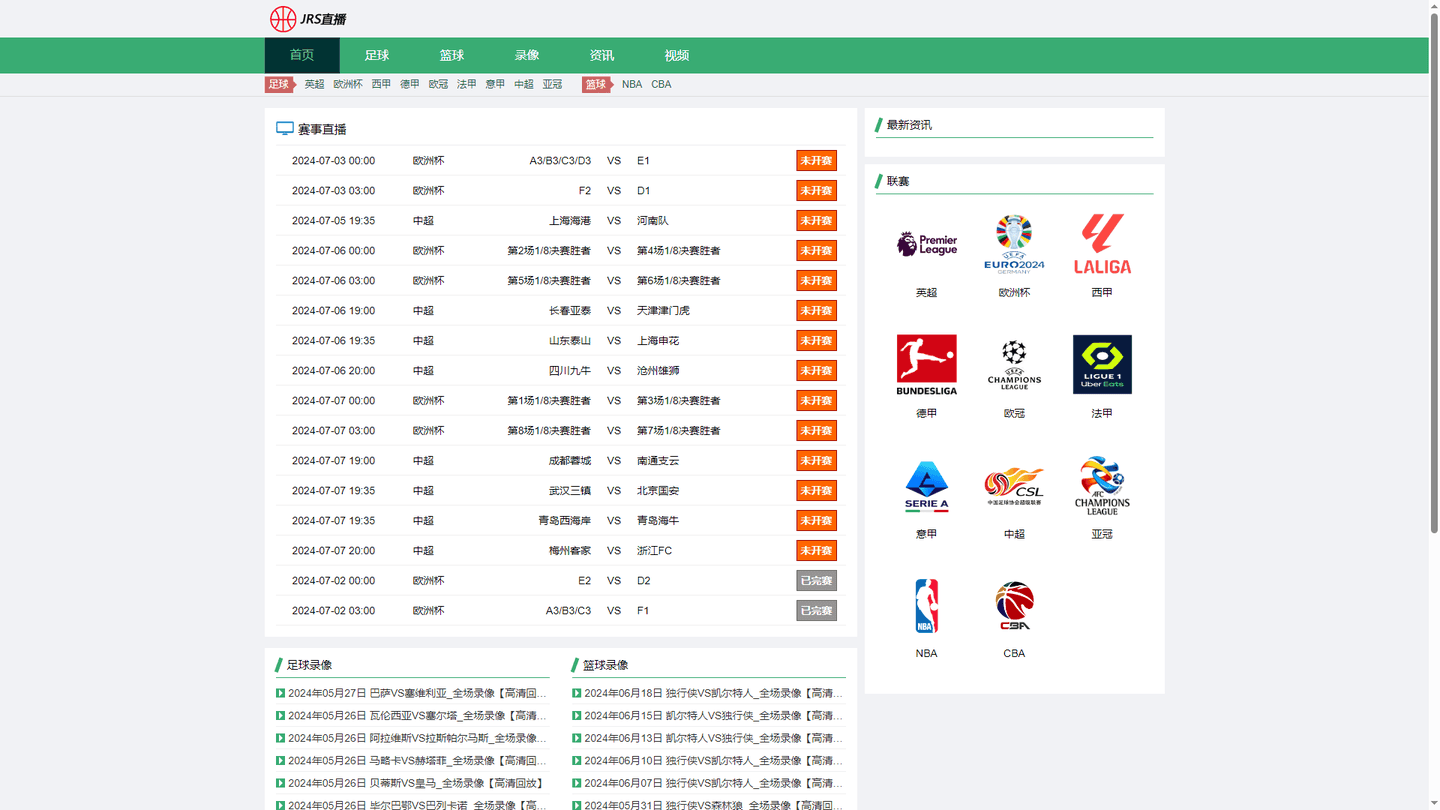
Task: Open NBA in the sub navigation
Action: pyautogui.click(x=632, y=84)
